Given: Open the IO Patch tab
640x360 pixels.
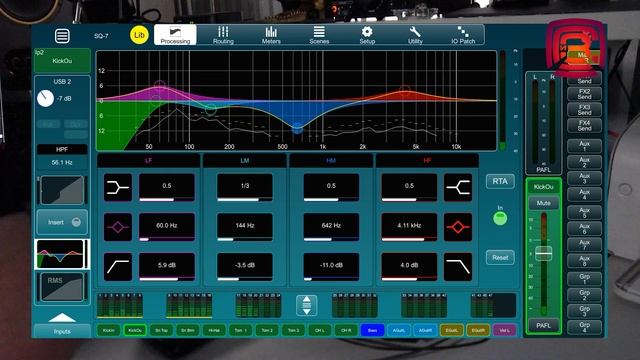Looking at the screenshot, I should [x=463, y=35].
